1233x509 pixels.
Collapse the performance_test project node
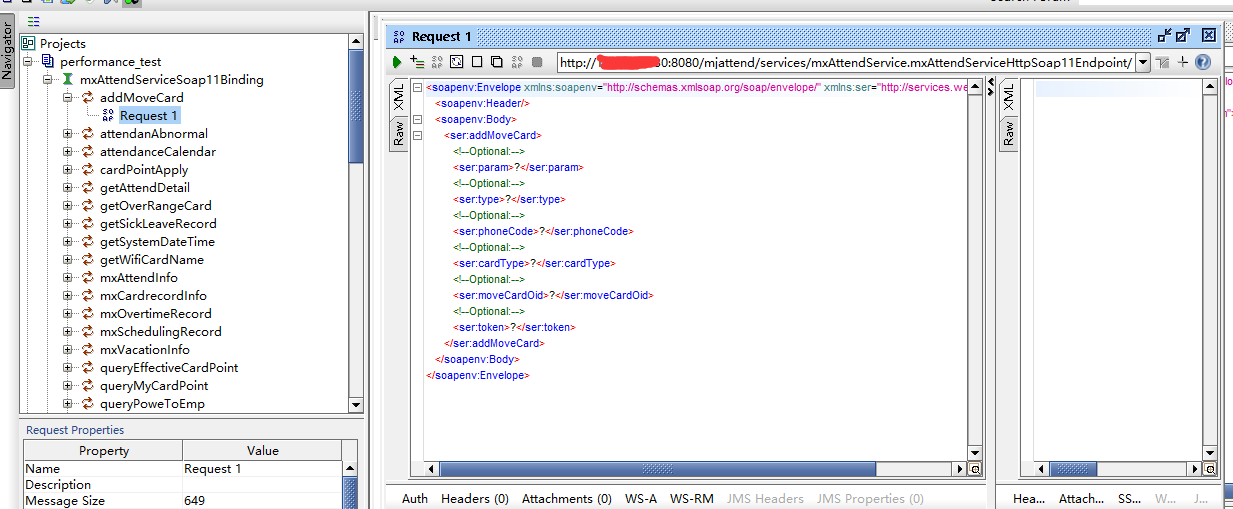[x=28, y=61]
